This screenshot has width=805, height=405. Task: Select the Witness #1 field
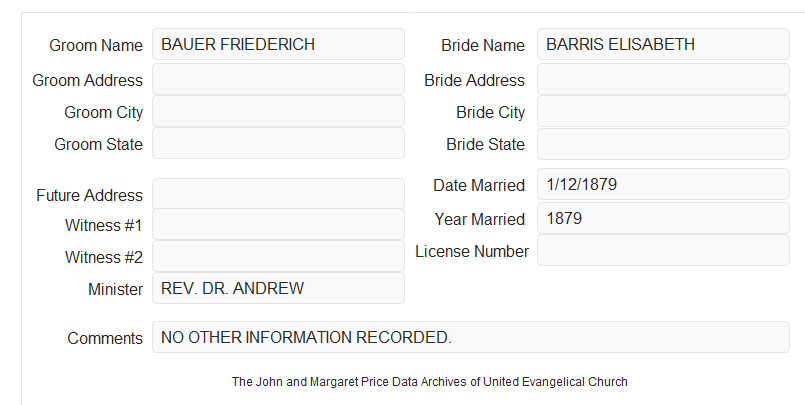point(278,224)
